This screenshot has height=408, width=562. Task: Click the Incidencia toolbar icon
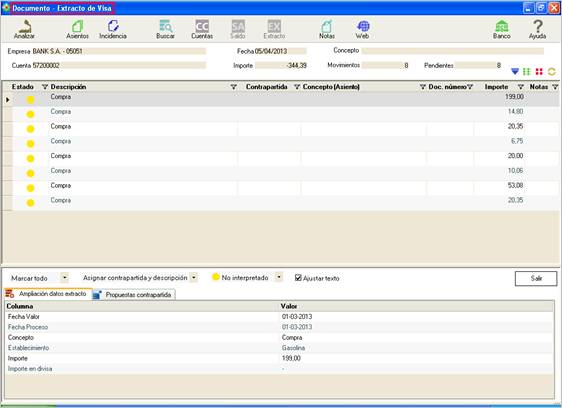click(113, 29)
